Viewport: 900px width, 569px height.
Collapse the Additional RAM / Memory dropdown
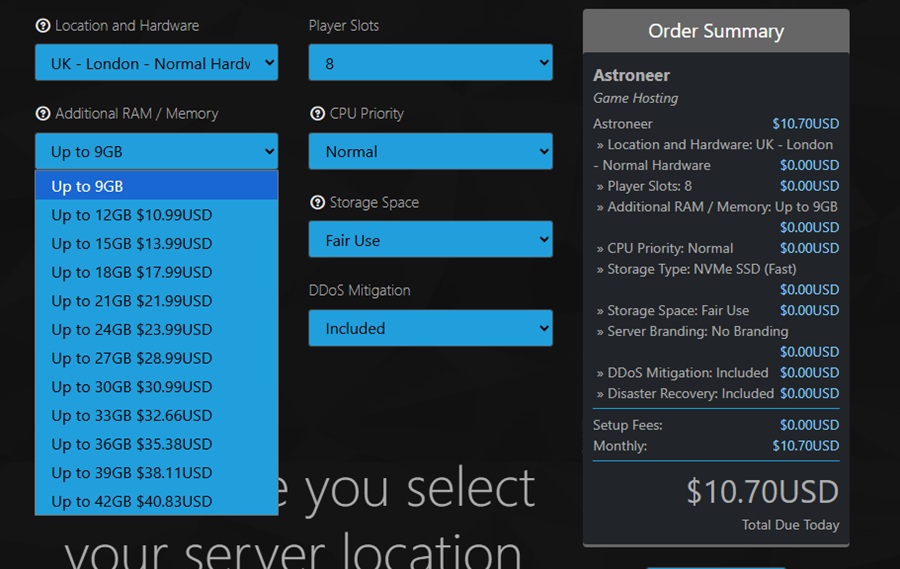pyautogui.click(x=156, y=151)
